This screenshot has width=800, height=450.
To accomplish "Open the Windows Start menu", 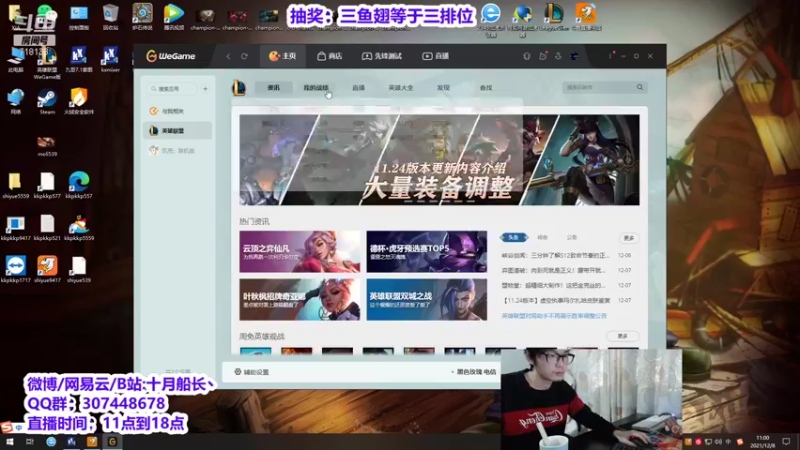I will click(10, 442).
